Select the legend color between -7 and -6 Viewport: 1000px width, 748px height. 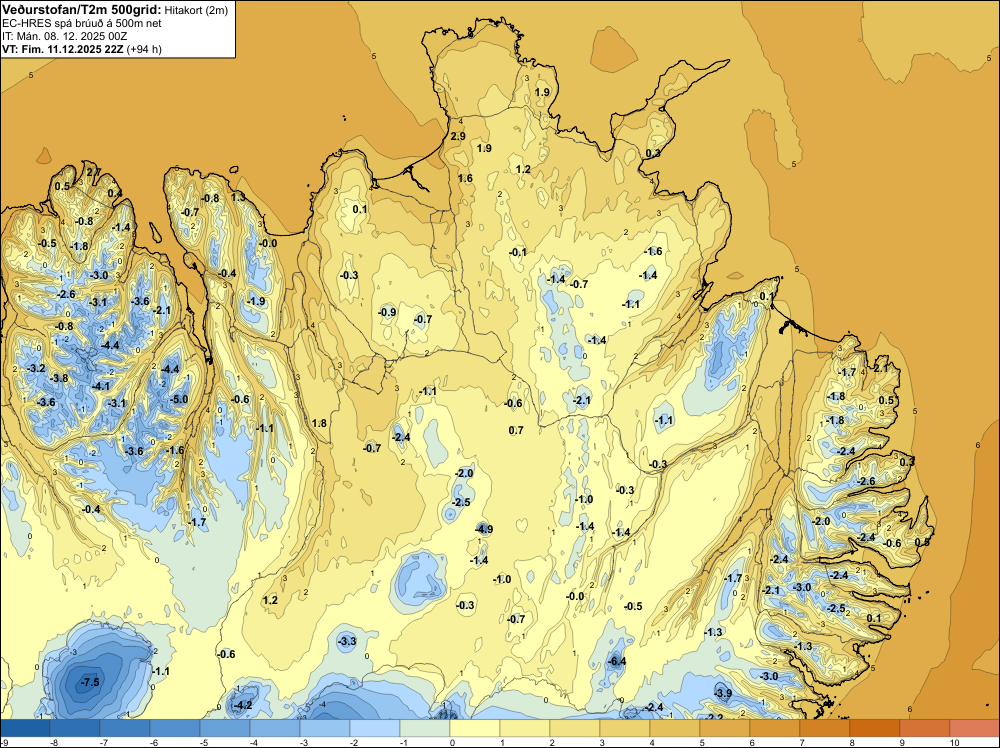(x=125, y=728)
